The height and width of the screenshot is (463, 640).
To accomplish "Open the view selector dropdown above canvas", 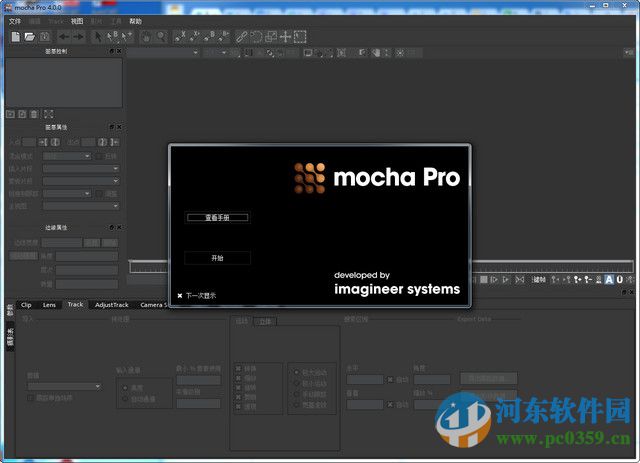I will (163, 53).
